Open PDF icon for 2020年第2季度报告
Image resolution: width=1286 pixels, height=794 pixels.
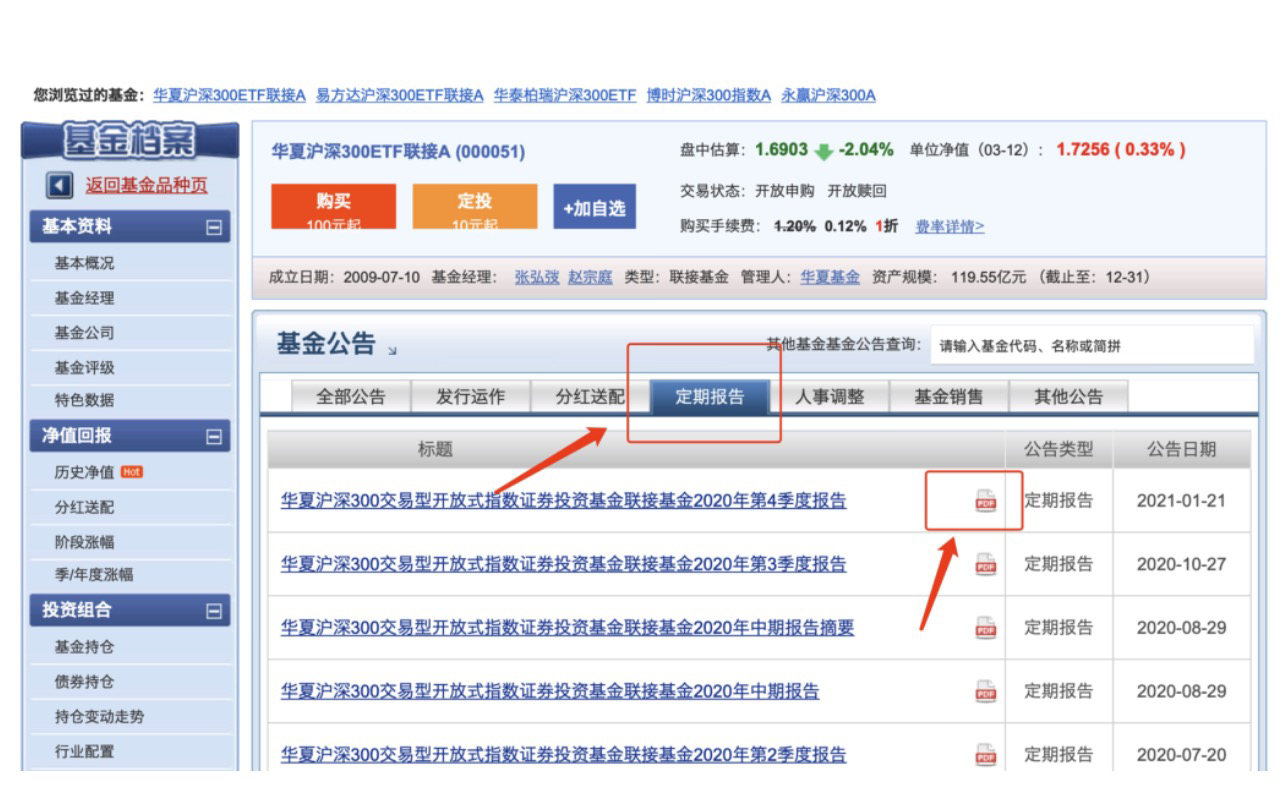(x=986, y=755)
